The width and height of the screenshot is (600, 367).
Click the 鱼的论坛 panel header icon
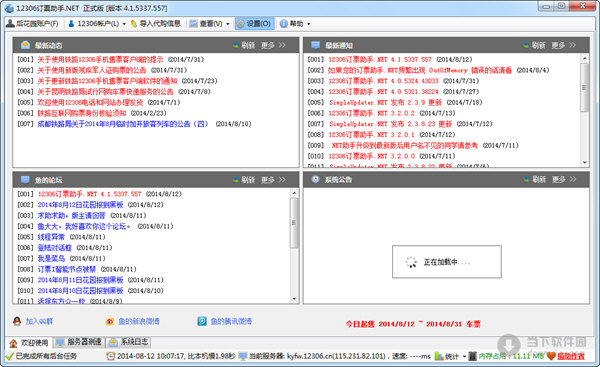(25, 179)
